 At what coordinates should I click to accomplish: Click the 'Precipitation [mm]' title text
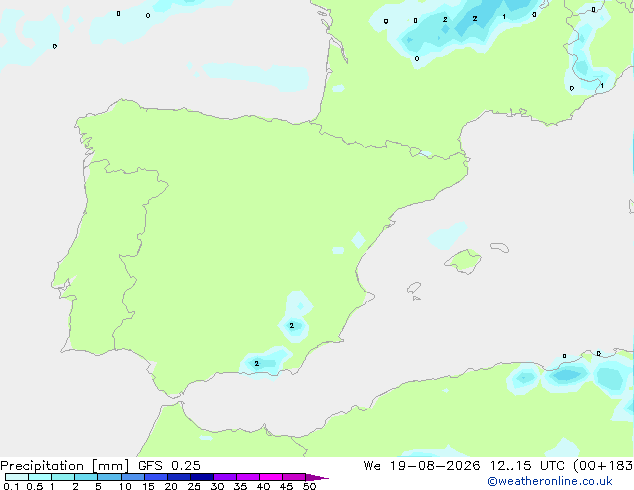tap(65, 466)
